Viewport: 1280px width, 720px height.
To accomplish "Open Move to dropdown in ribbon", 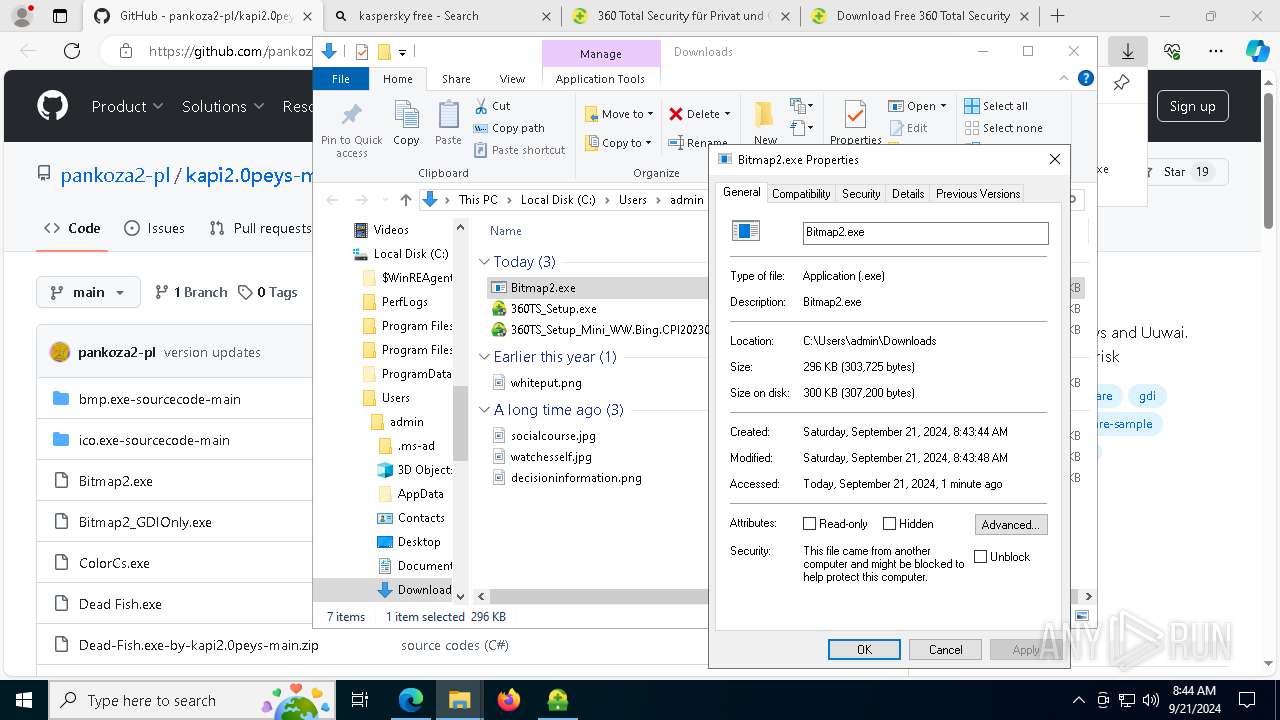I will [619, 114].
